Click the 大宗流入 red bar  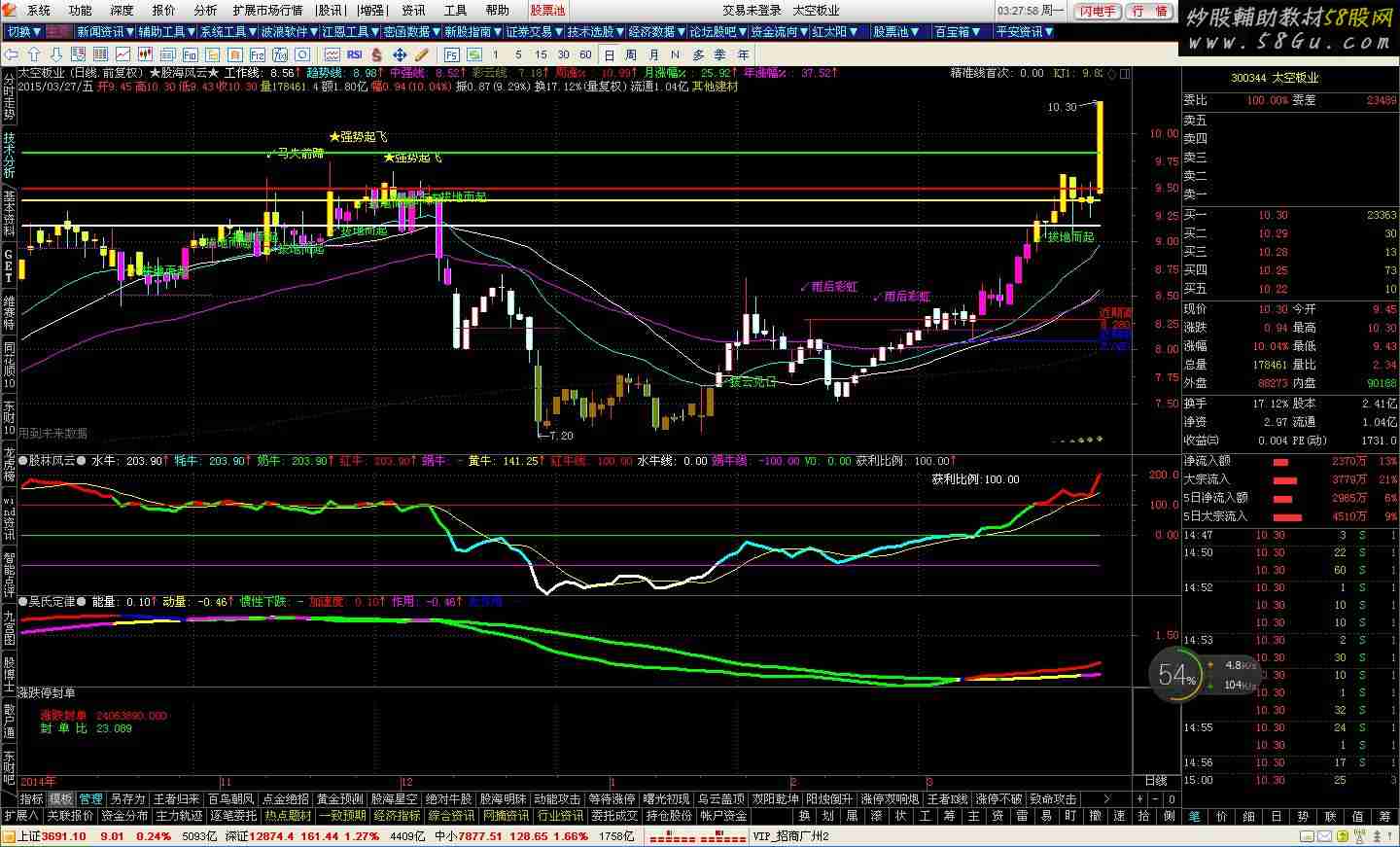pos(1285,479)
